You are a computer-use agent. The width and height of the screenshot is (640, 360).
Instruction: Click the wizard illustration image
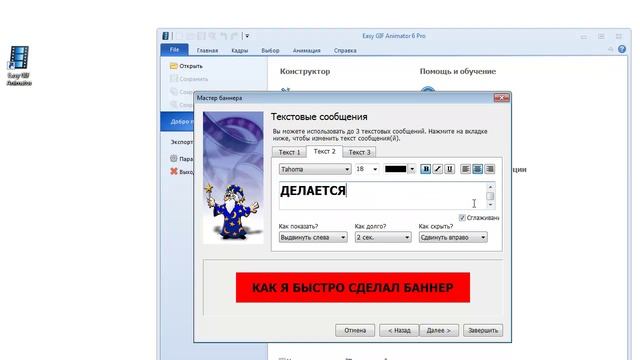[233, 178]
